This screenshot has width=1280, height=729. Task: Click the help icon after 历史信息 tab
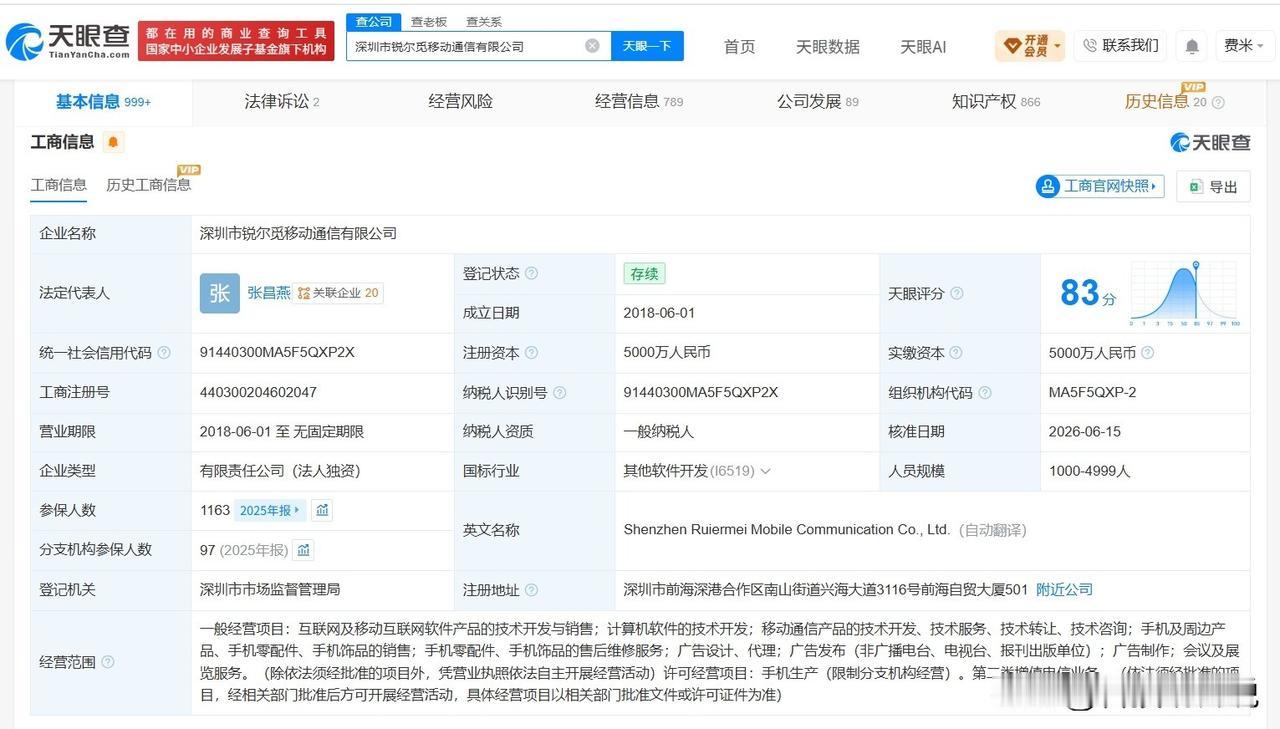coord(1218,102)
